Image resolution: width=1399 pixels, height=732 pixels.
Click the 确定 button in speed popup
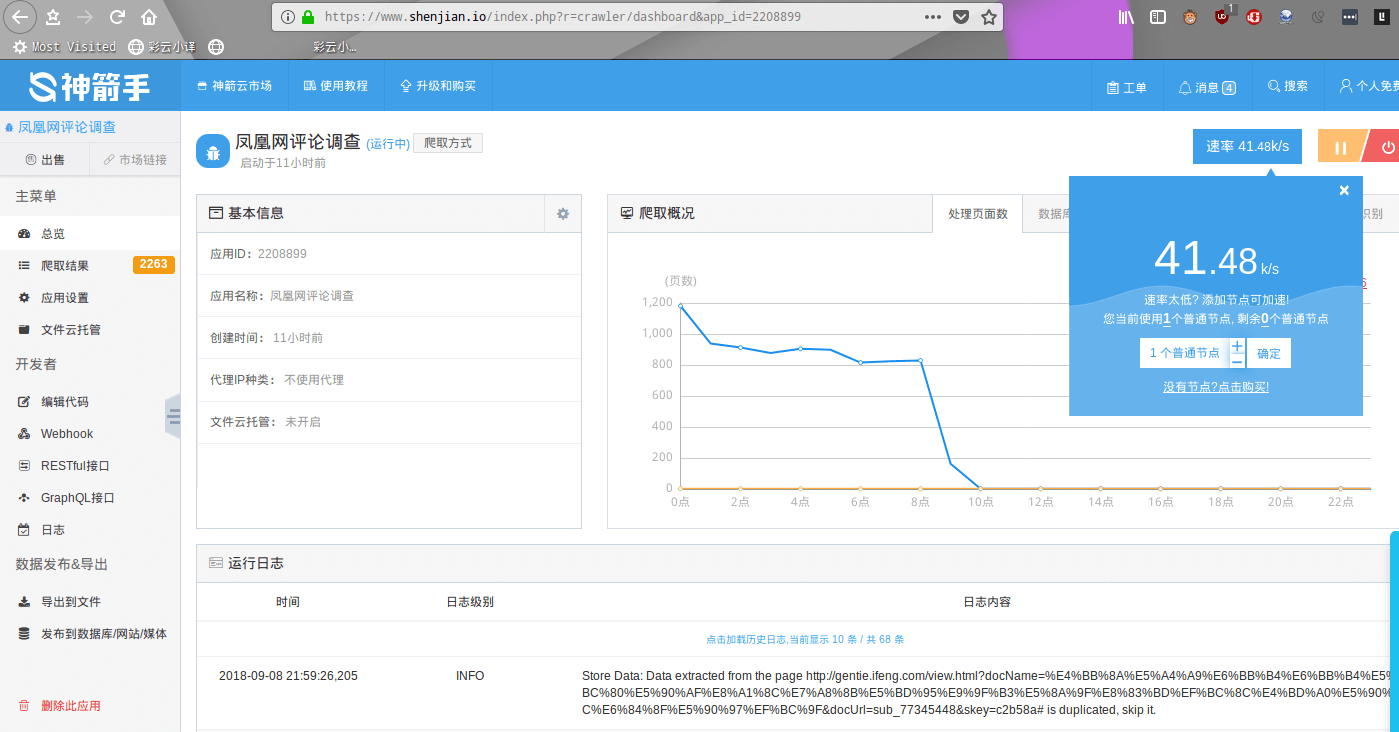click(x=1269, y=353)
